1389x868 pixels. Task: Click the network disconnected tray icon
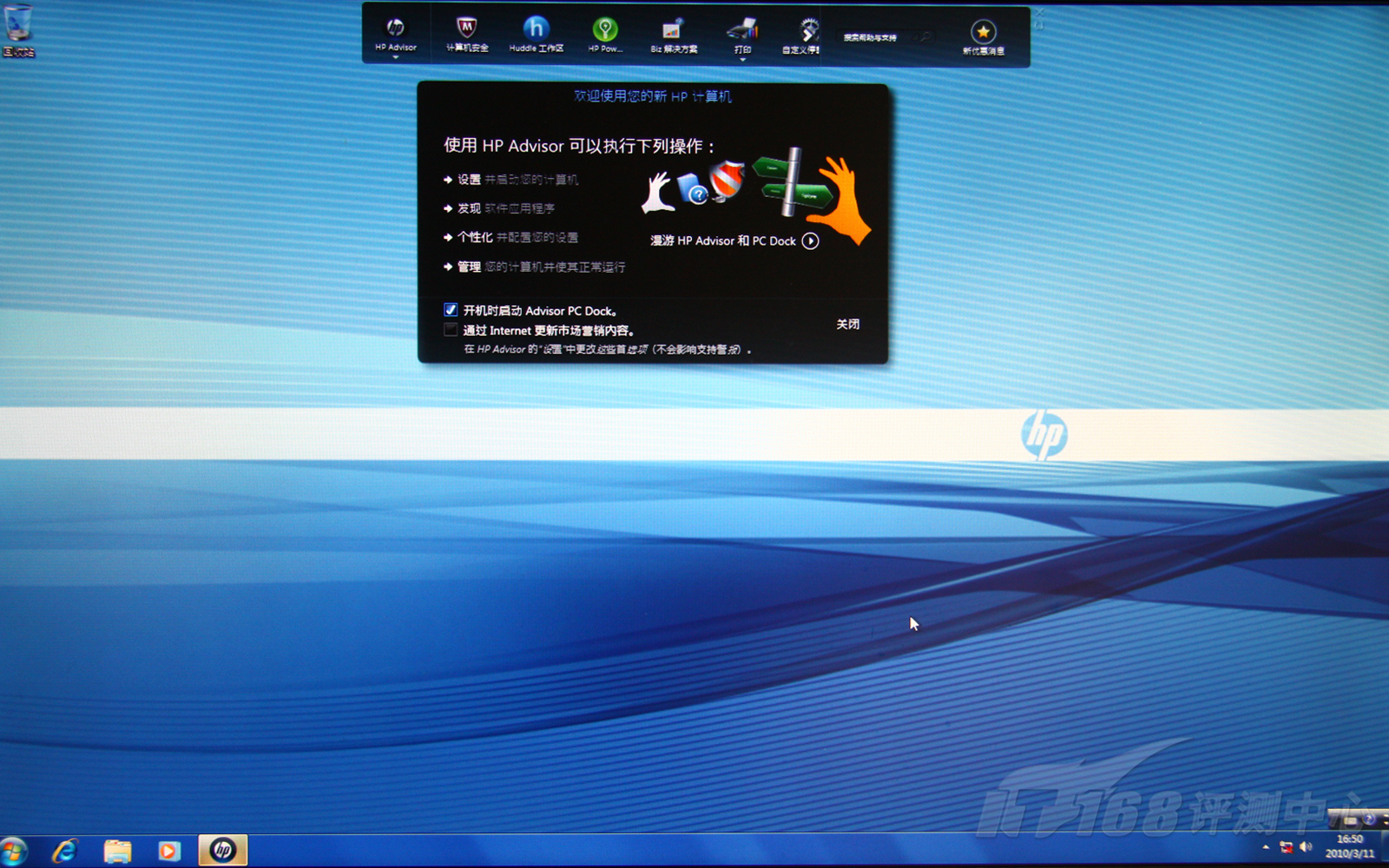[1286, 847]
